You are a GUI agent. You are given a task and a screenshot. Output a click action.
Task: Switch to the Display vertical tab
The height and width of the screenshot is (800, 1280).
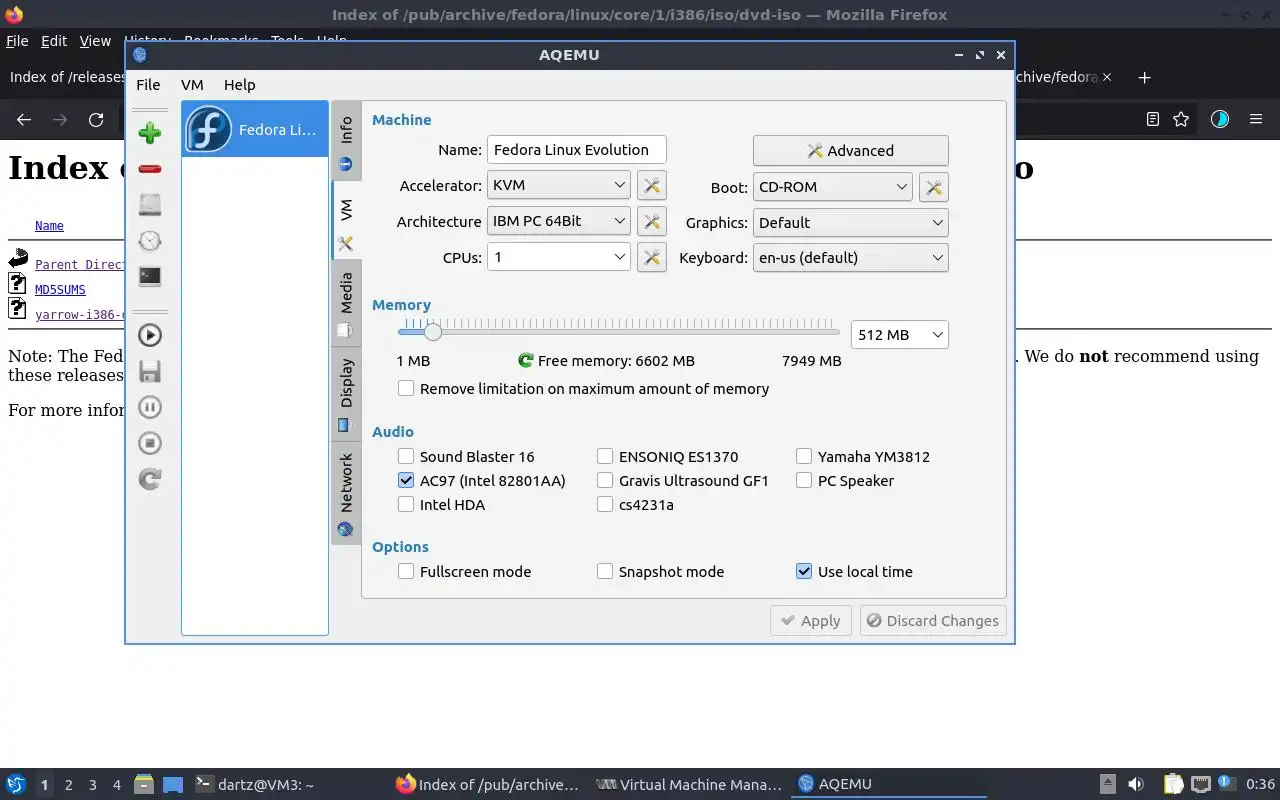tap(346, 394)
